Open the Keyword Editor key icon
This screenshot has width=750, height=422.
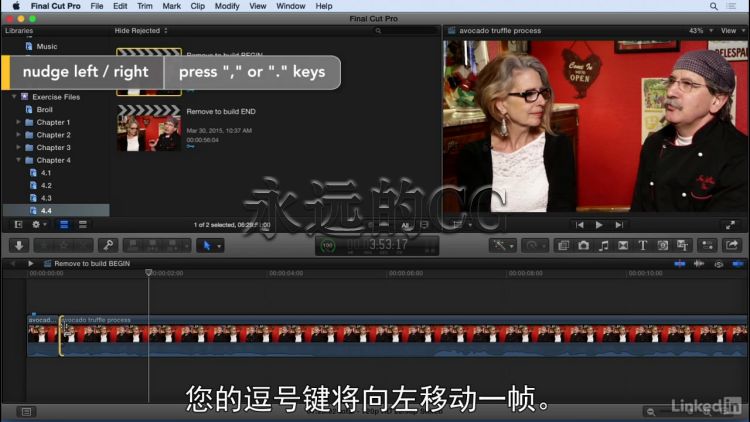(x=108, y=245)
